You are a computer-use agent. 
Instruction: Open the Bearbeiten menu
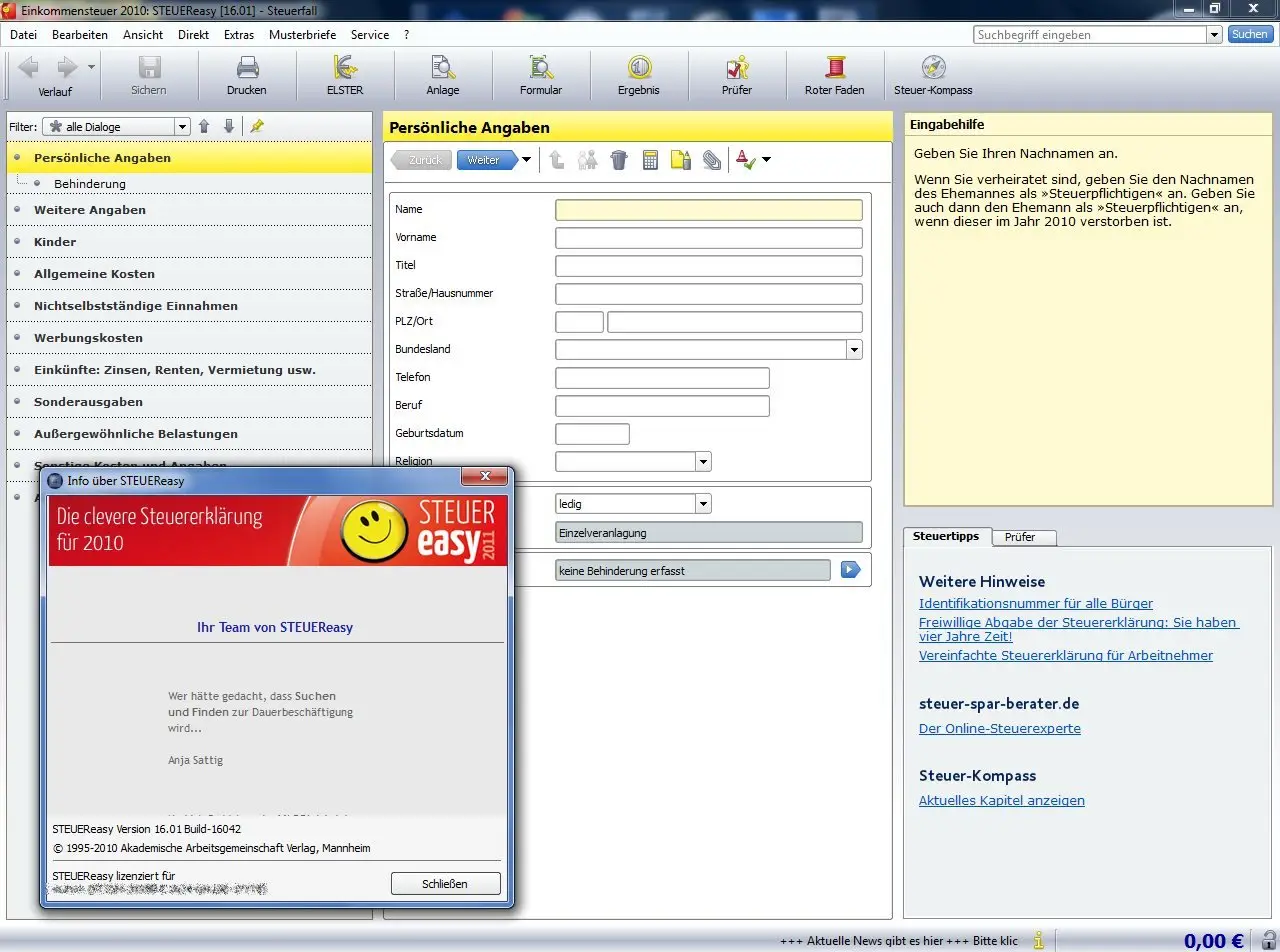pyautogui.click(x=80, y=34)
